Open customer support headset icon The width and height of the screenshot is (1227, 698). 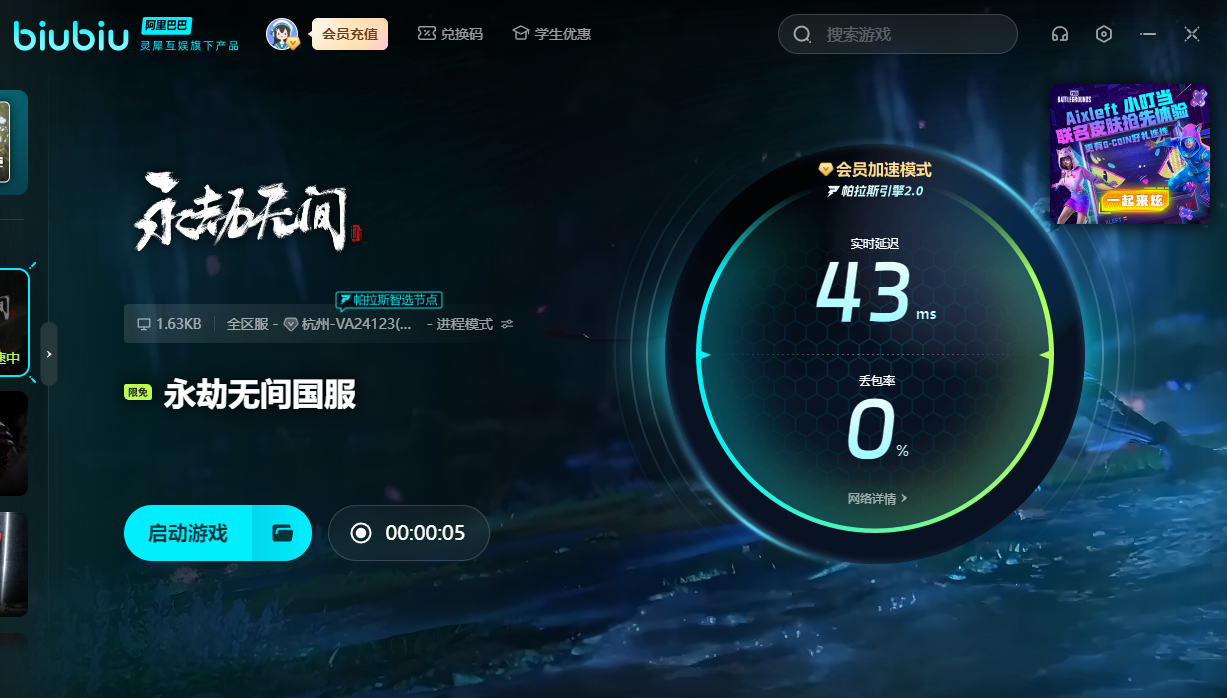1060,34
